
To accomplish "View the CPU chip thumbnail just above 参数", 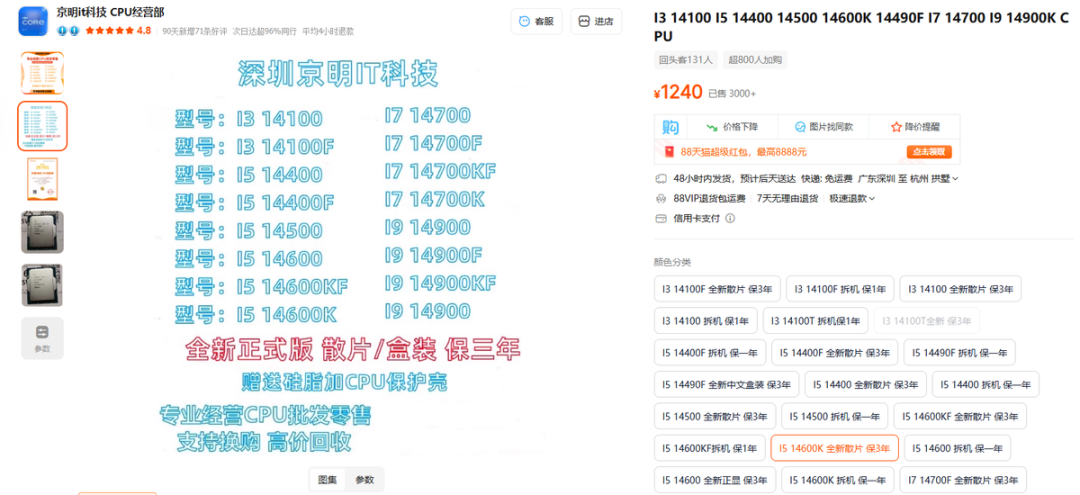I will coord(42,285).
